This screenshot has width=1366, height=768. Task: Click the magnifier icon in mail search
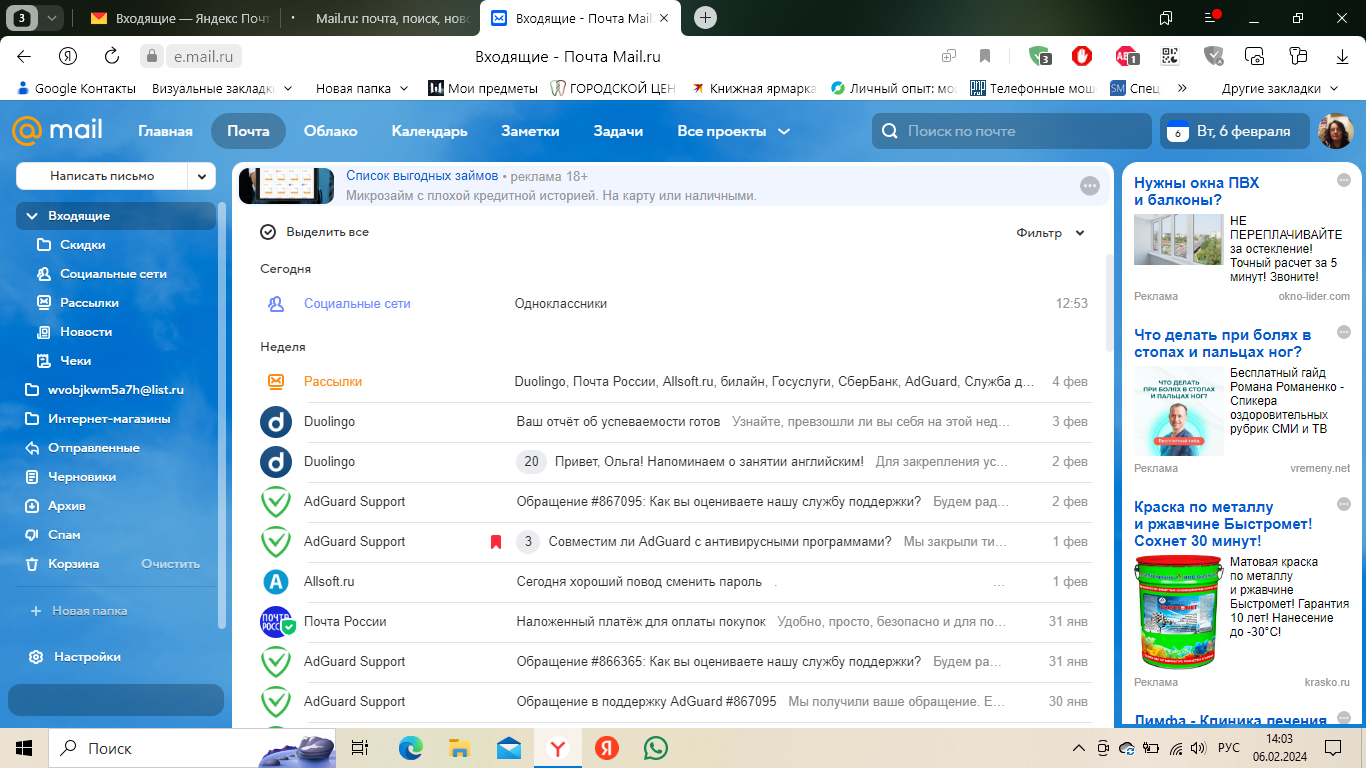coord(889,130)
